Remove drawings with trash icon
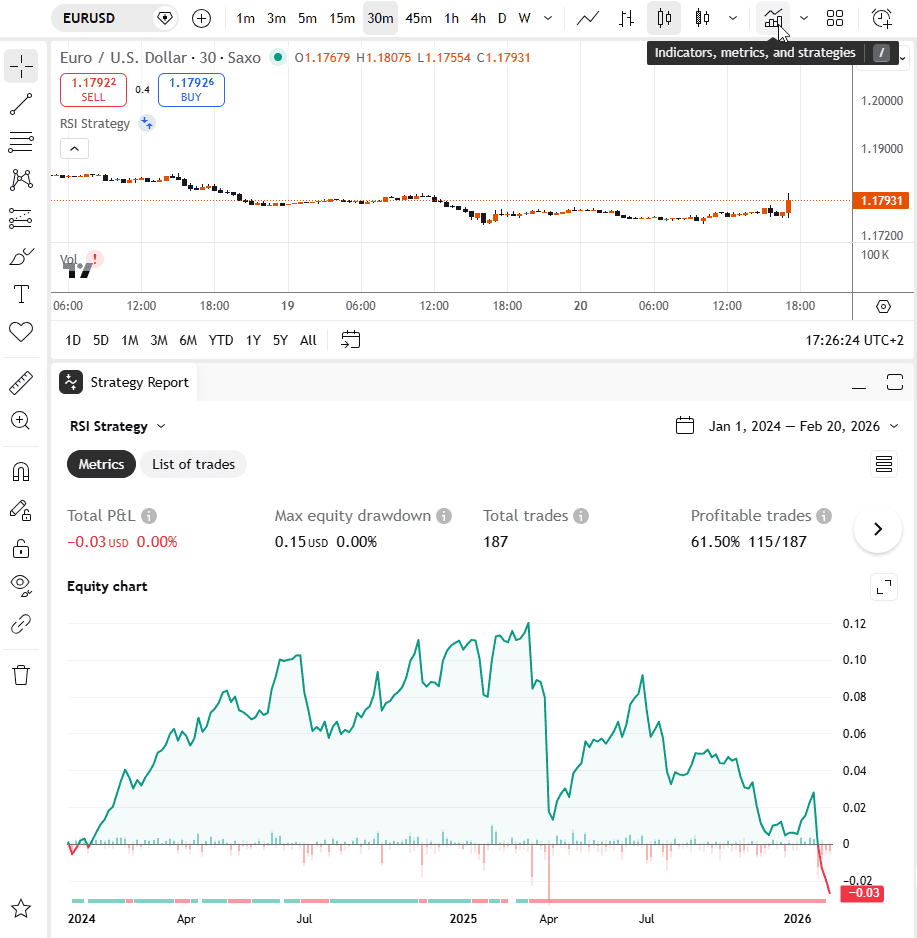Viewport: 917px width, 938px height. tap(21, 675)
